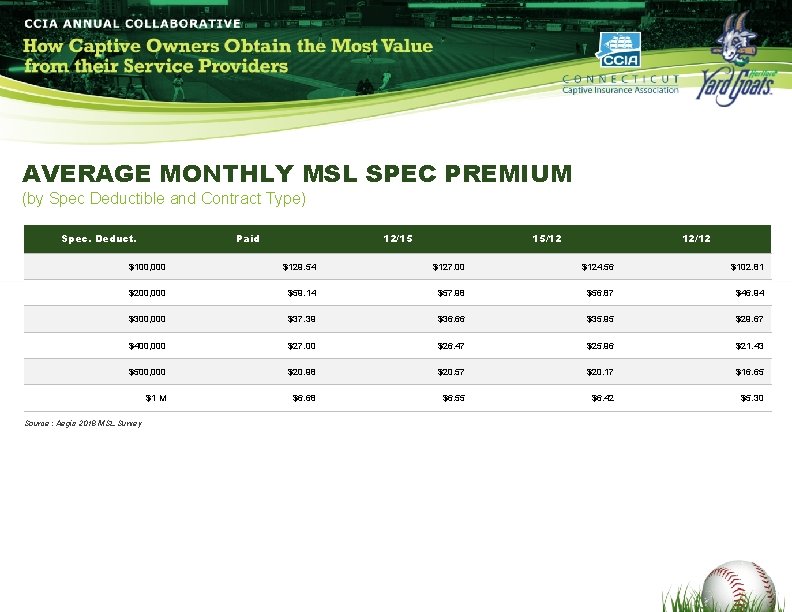Click the Paid premium in the $500,000 row

pos(302,372)
